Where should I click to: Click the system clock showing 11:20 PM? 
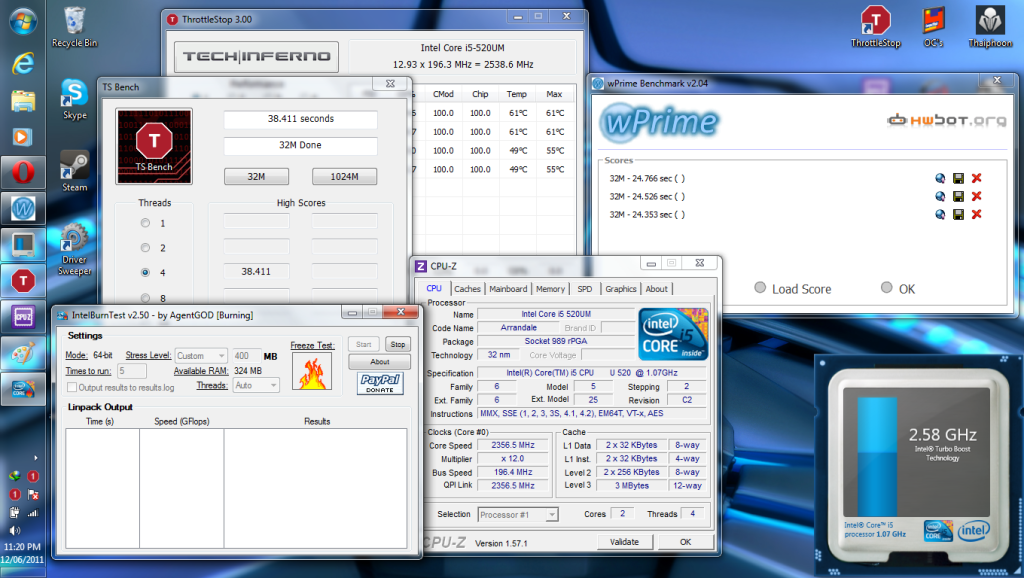[22, 547]
